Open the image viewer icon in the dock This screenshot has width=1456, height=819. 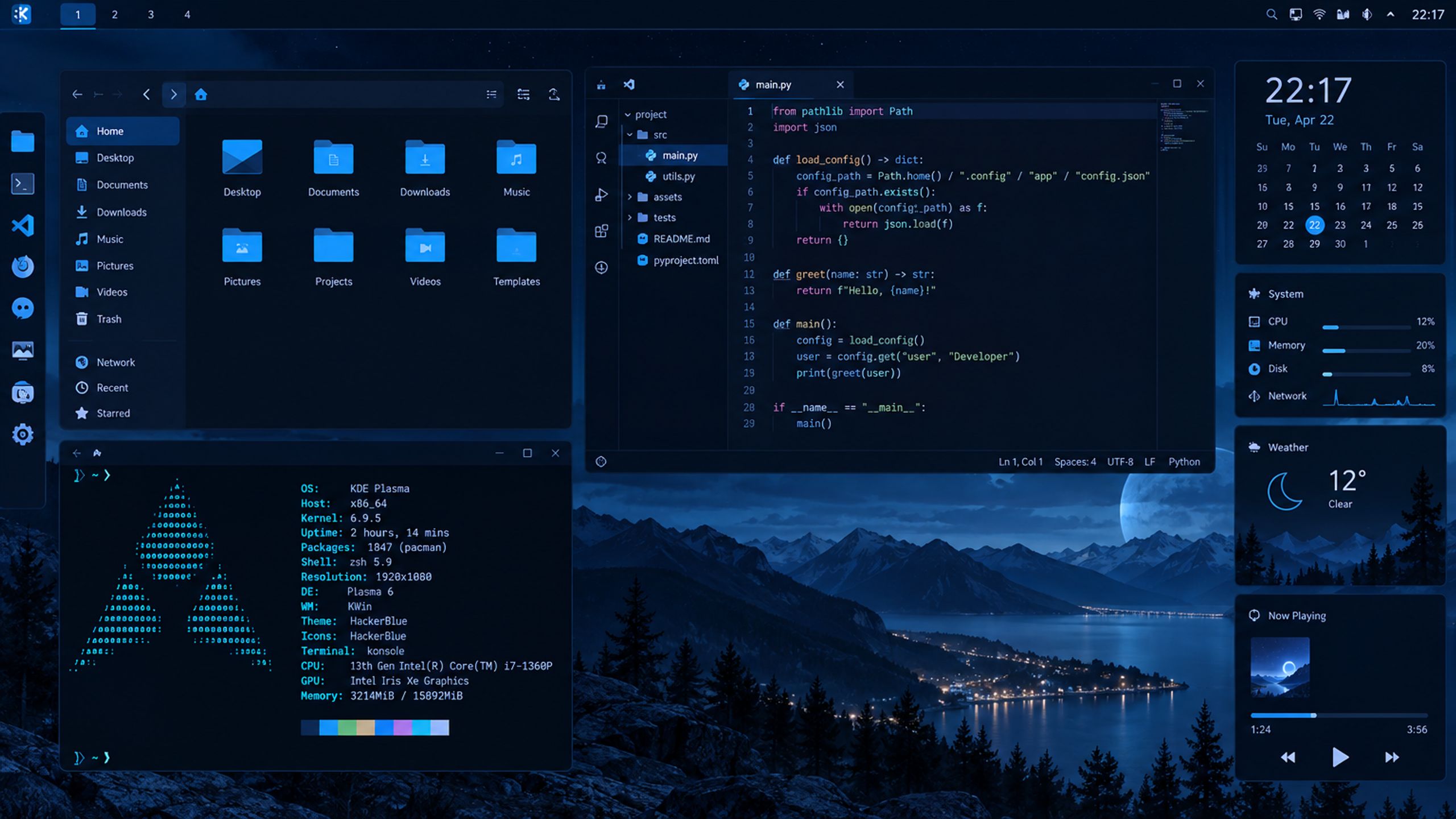point(23,350)
